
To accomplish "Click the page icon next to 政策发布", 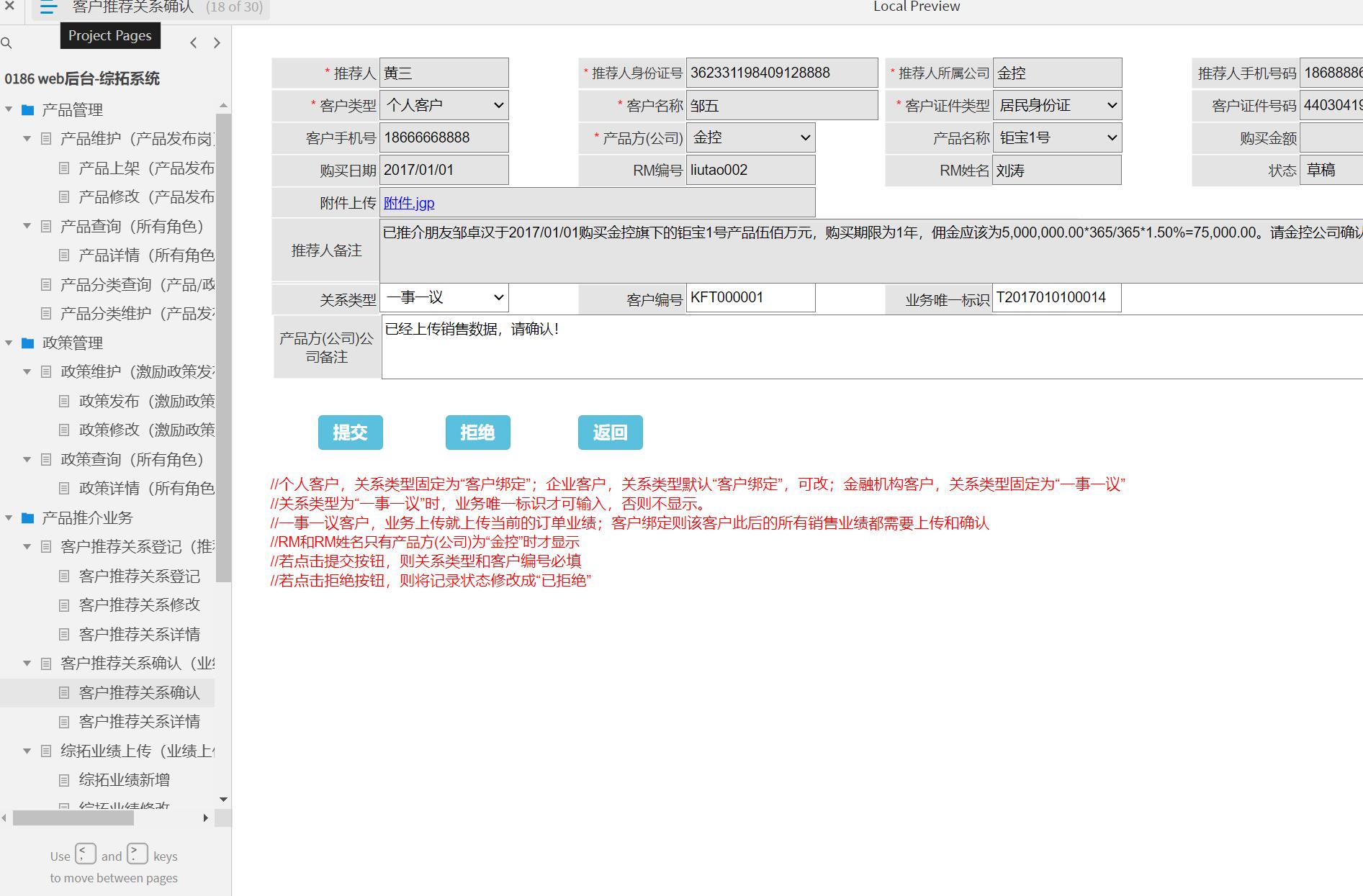I will pyautogui.click(x=64, y=402).
